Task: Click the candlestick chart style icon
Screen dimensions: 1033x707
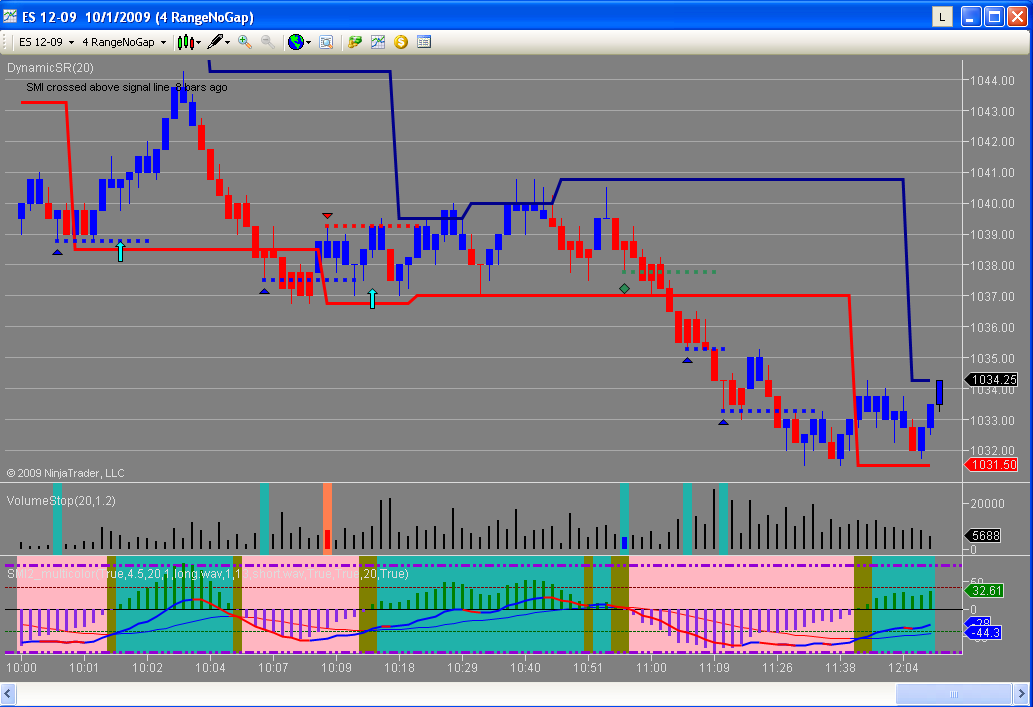Action: pos(185,42)
